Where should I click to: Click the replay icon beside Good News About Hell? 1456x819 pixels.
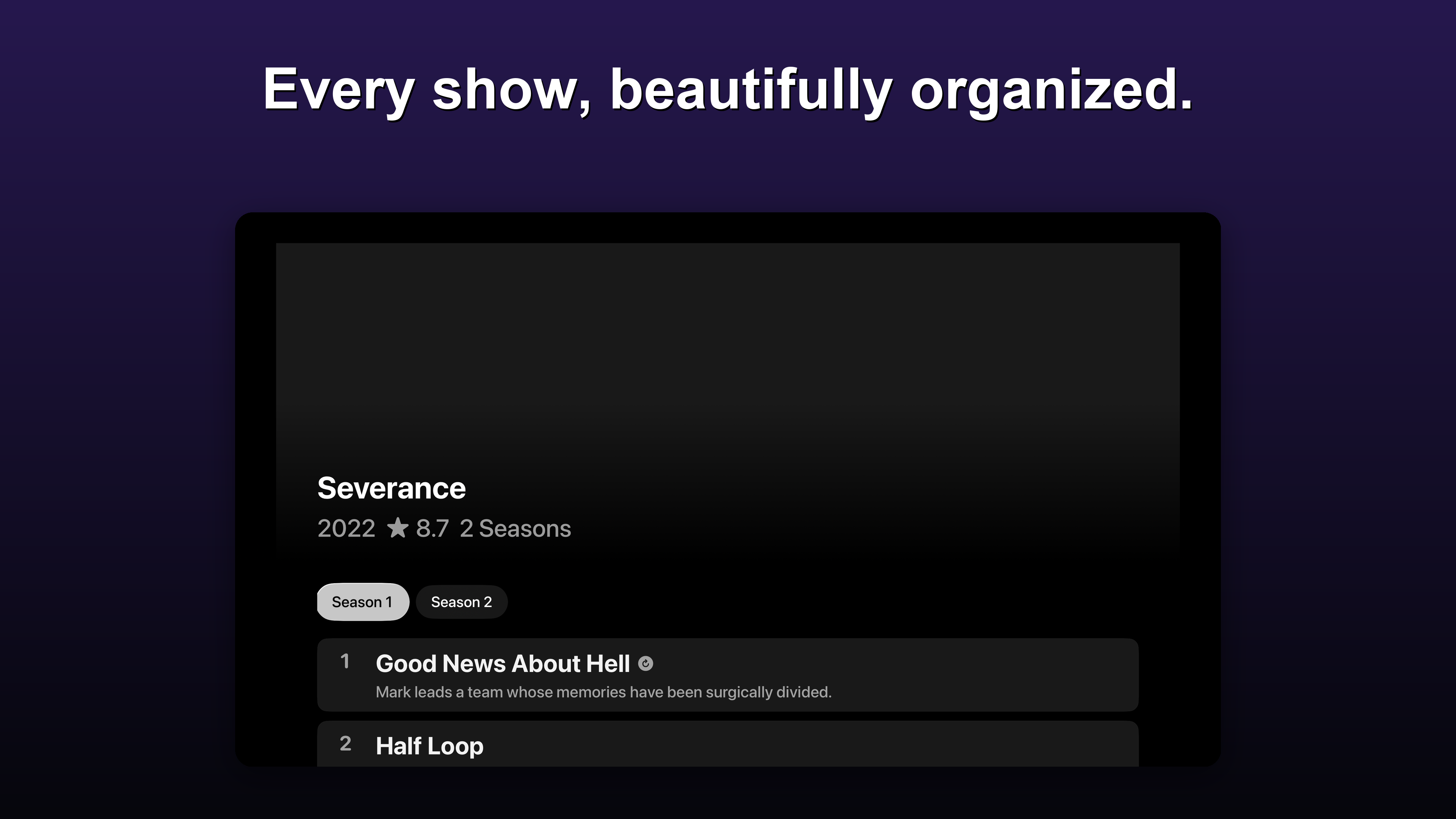[x=645, y=664]
